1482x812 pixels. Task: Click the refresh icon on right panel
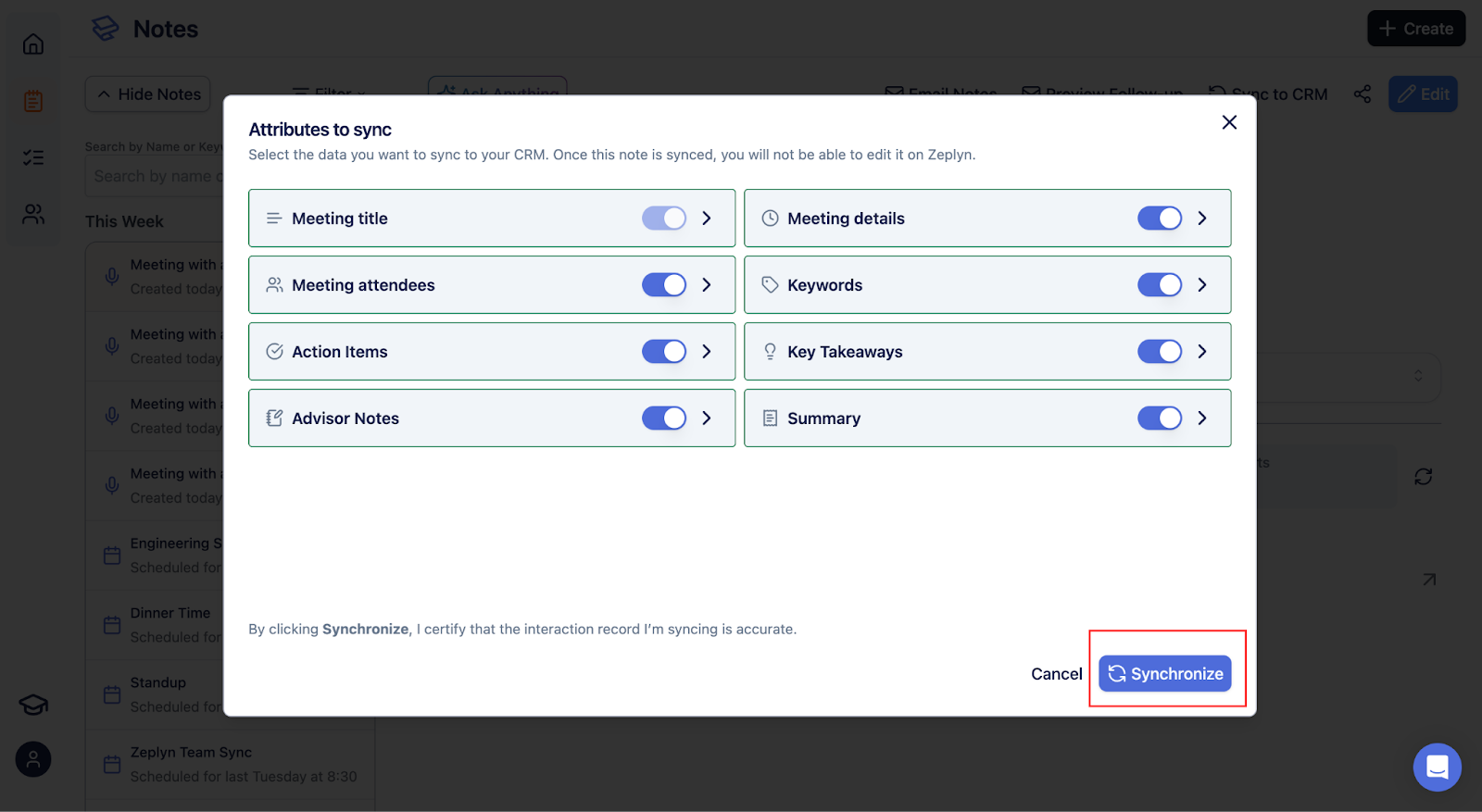(x=1424, y=477)
